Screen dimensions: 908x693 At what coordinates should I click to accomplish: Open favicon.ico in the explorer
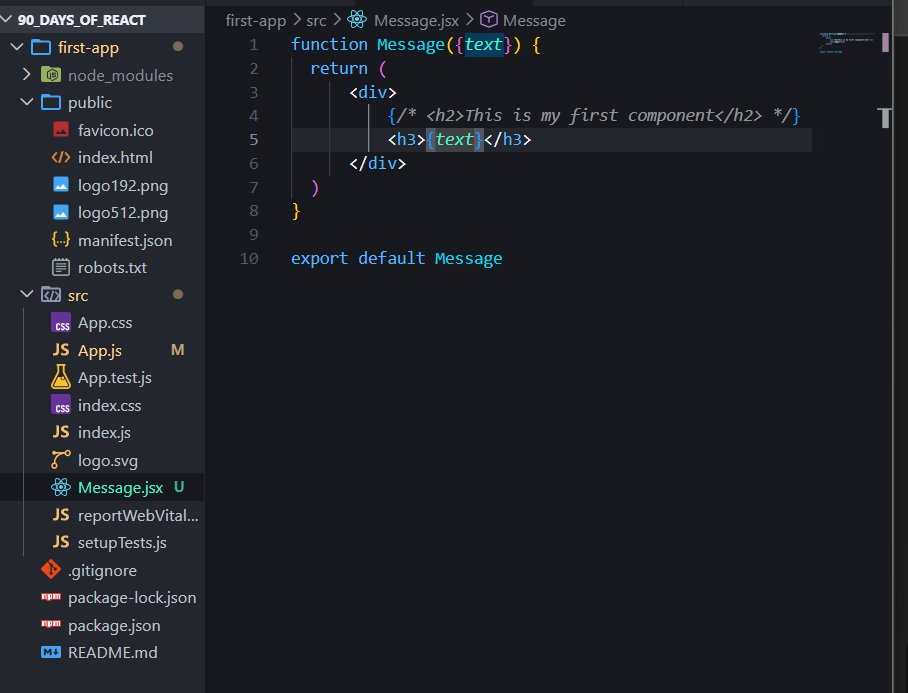(115, 130)
